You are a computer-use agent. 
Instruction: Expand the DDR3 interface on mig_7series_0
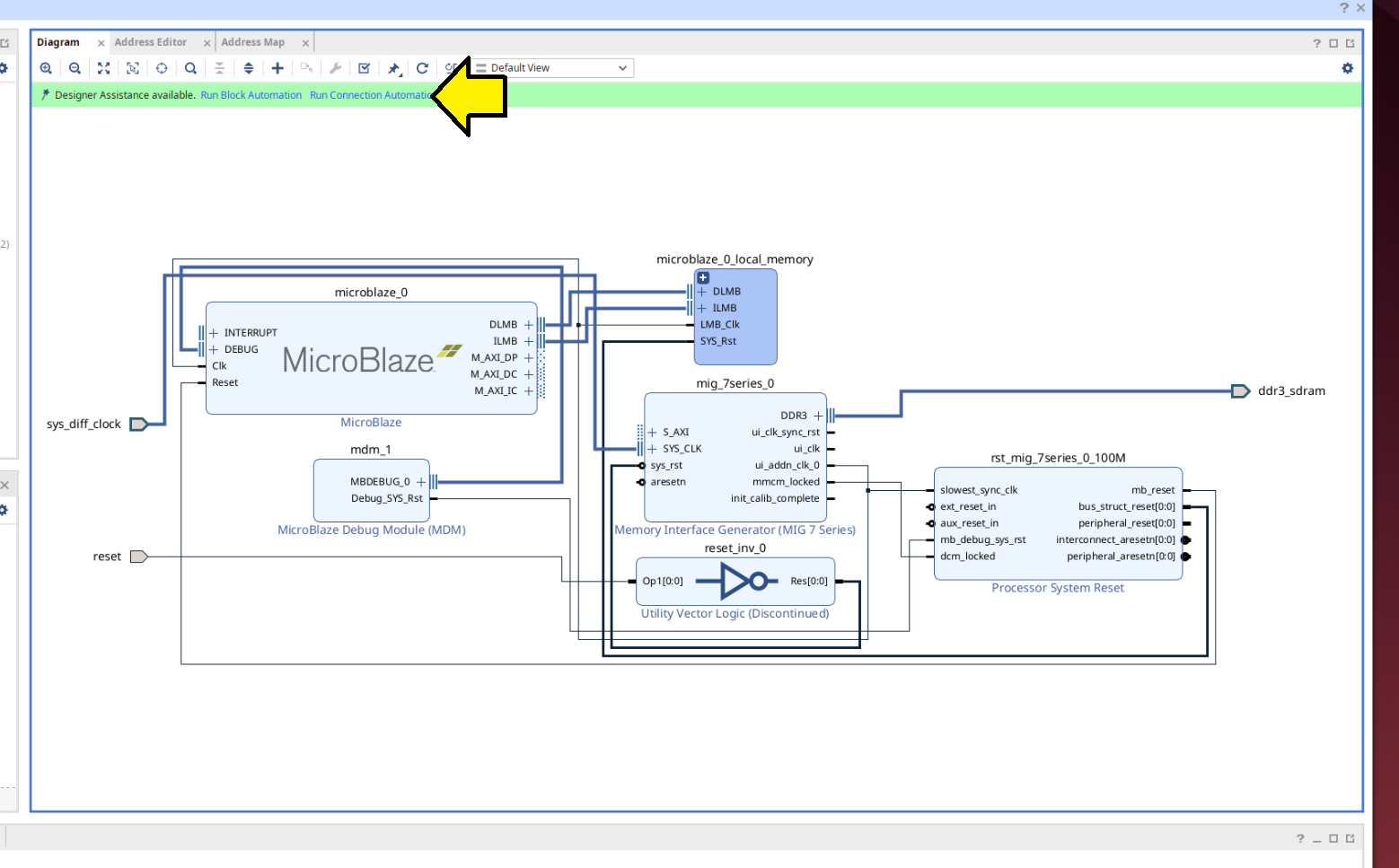(818, 416)
